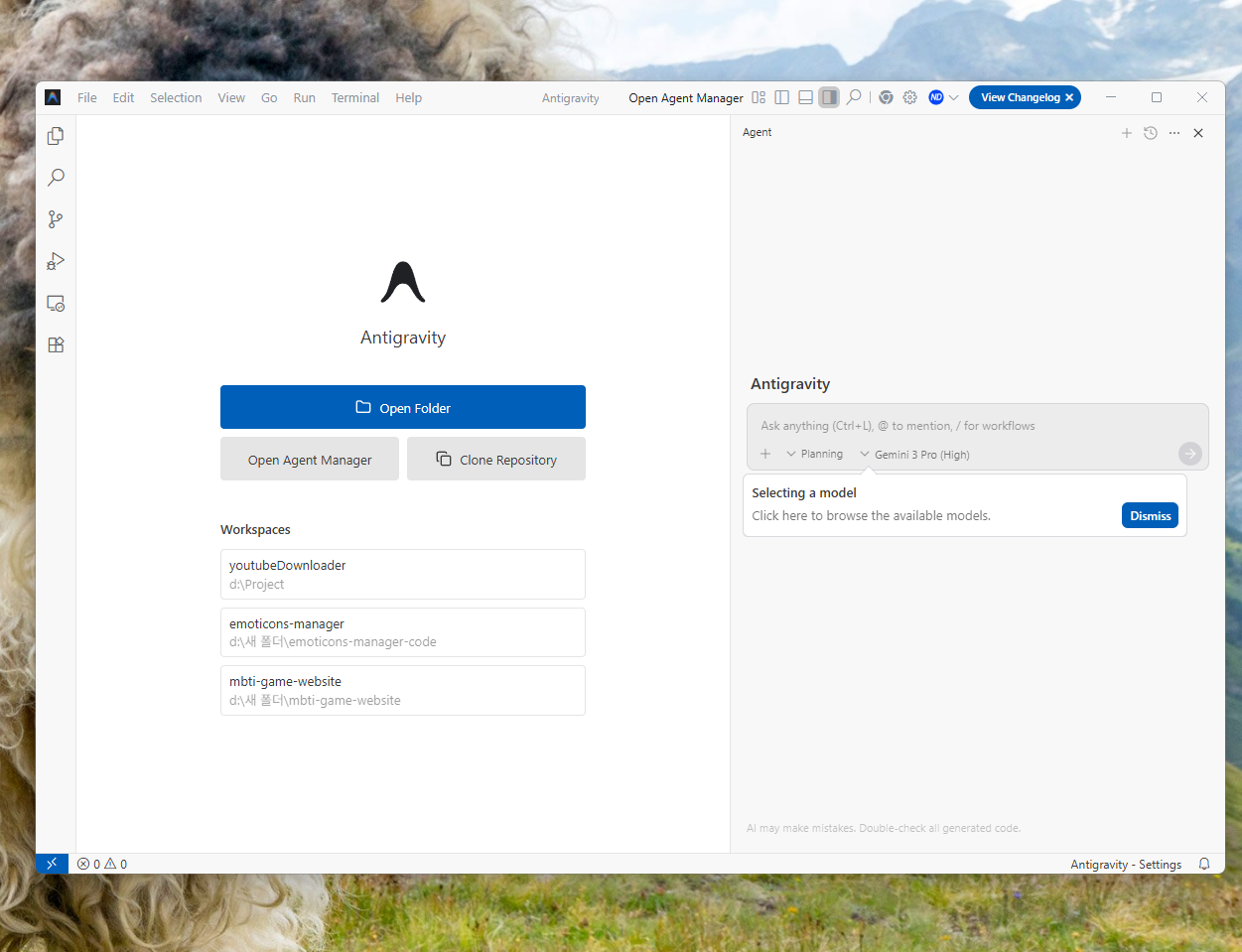Add context with the plus icon in chat box
Viewport: 1242px width, 952px height.
click(765, 454)
